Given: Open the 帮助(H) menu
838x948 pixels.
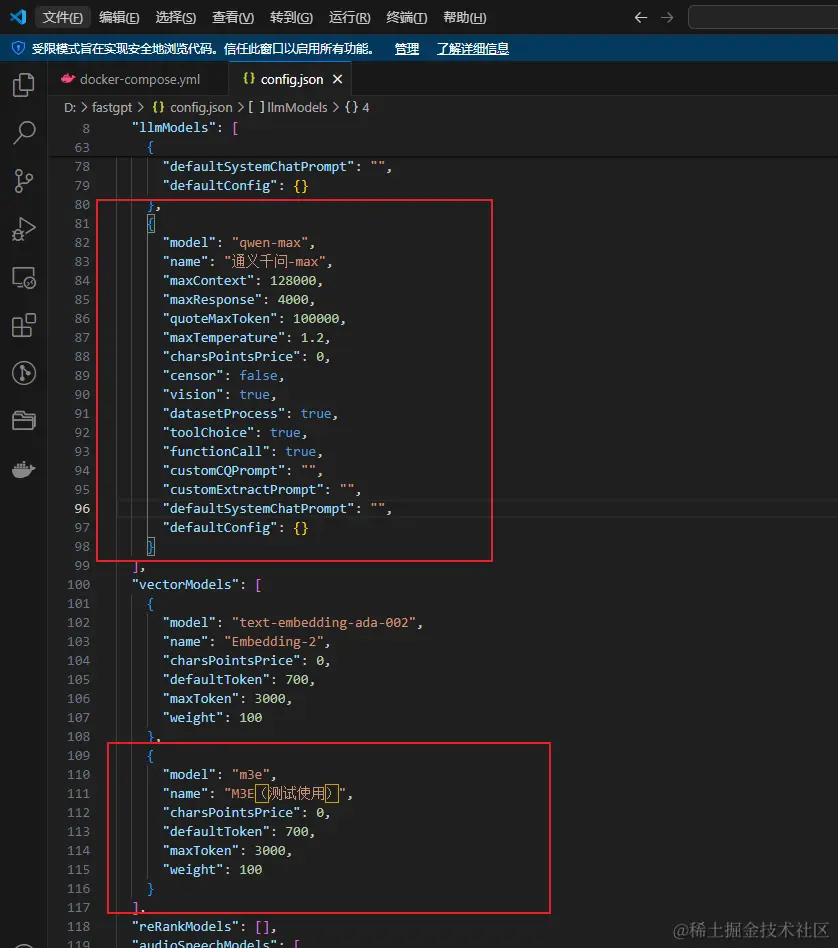Looking at the screenshot, I should 464,18.
